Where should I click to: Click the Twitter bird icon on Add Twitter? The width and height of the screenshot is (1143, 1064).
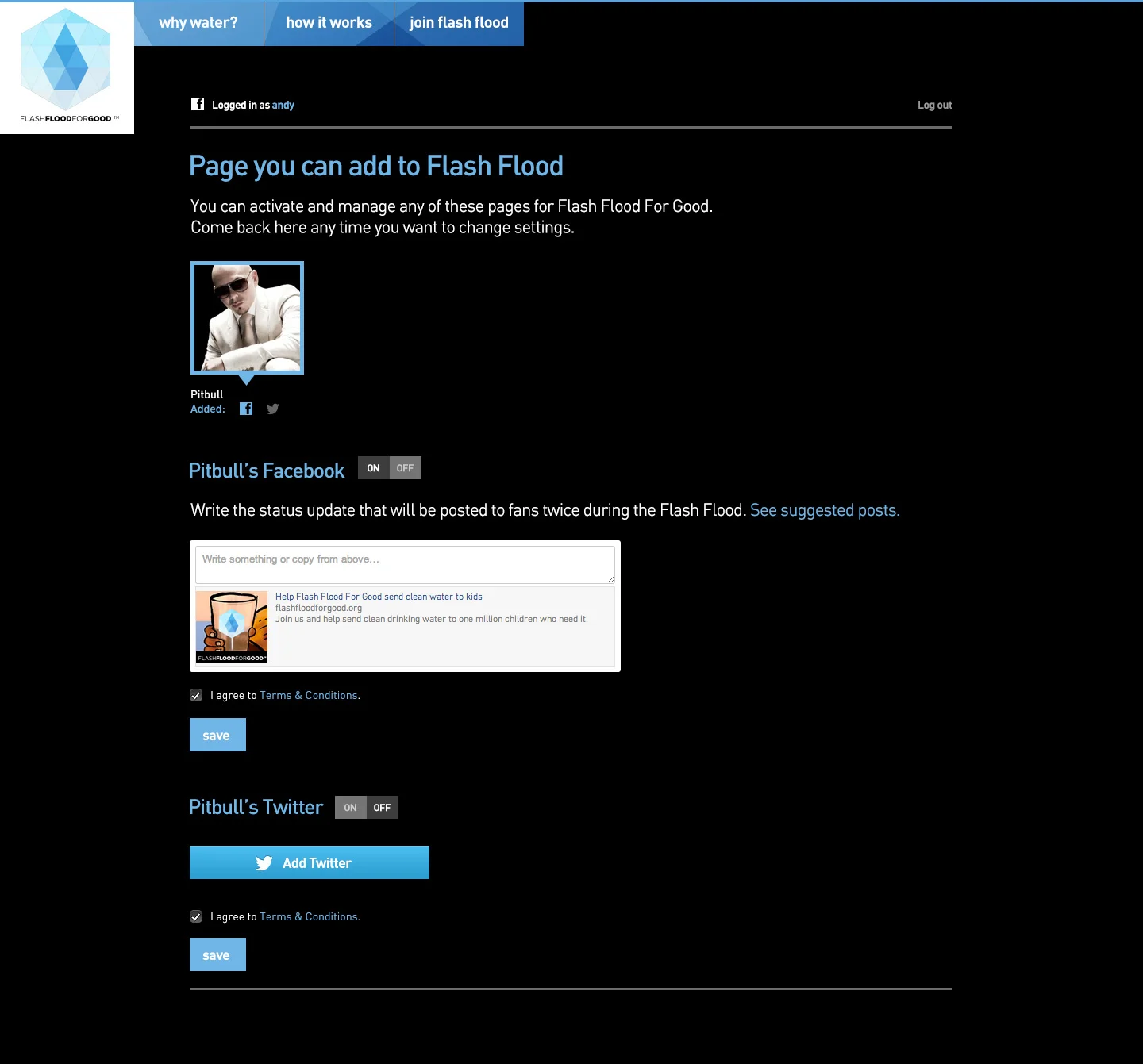point(264,862)
